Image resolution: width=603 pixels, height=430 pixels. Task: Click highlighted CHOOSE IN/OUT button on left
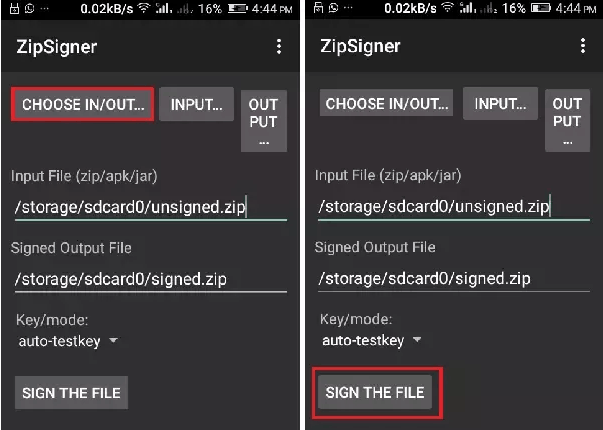83,104
